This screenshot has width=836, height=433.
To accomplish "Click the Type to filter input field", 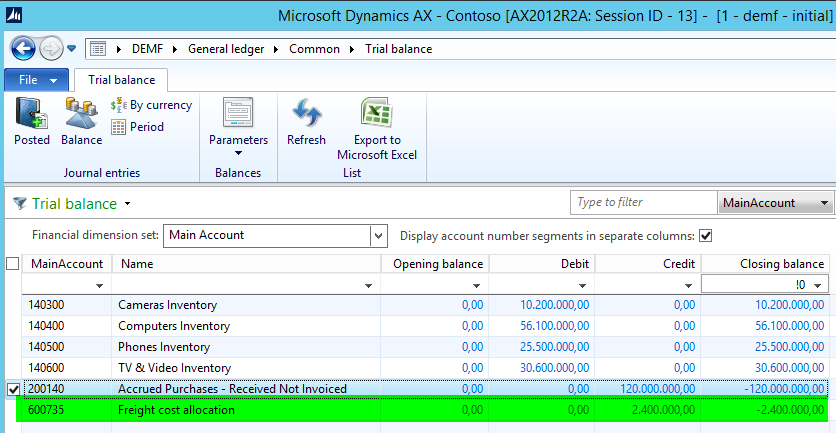I will [x=642, y=203].
